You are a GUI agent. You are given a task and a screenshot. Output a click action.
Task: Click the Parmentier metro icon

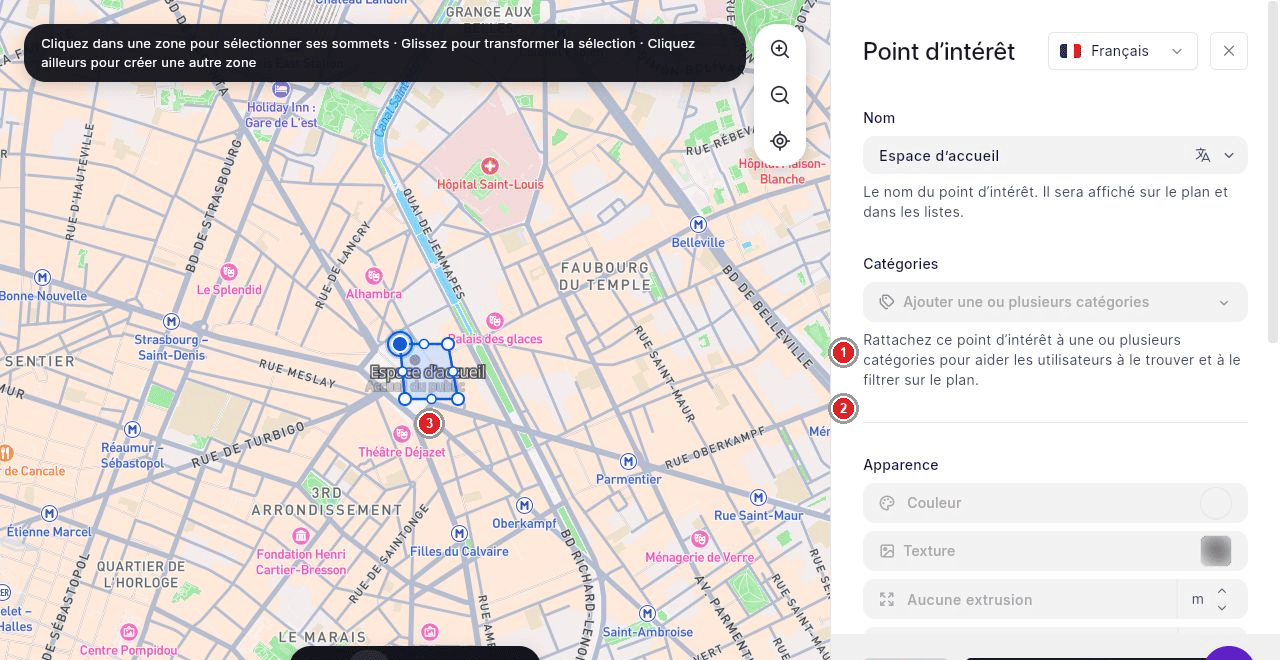tap(628, 461)
